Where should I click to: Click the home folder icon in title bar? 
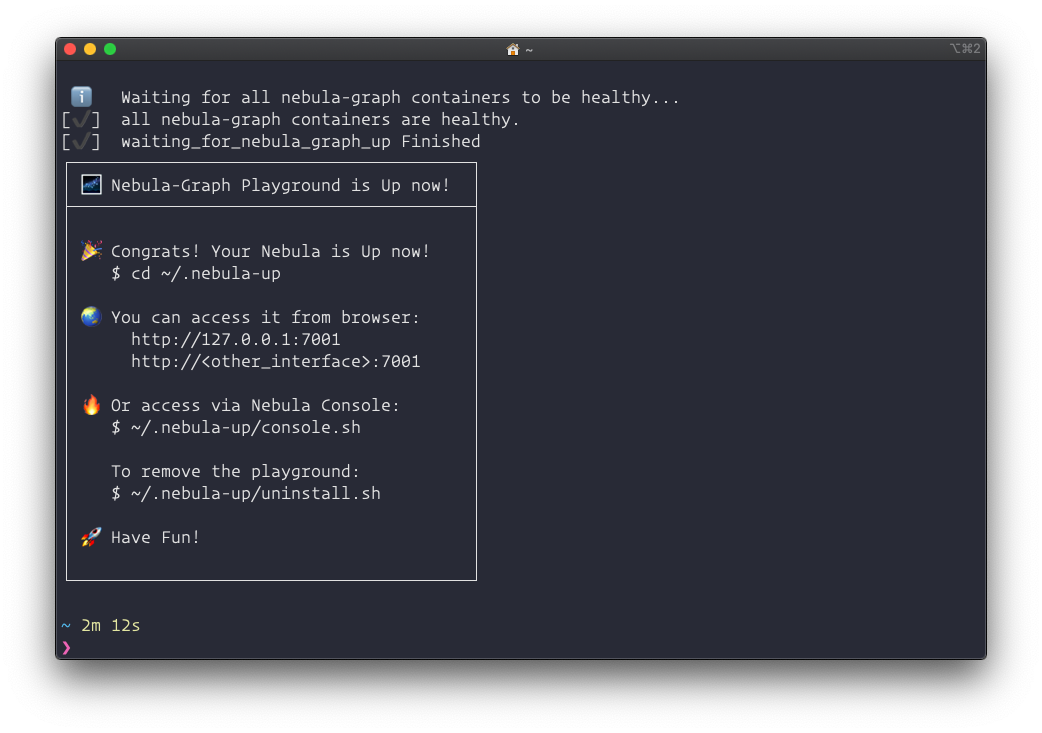pyautogui.click(x=513, y=49)
